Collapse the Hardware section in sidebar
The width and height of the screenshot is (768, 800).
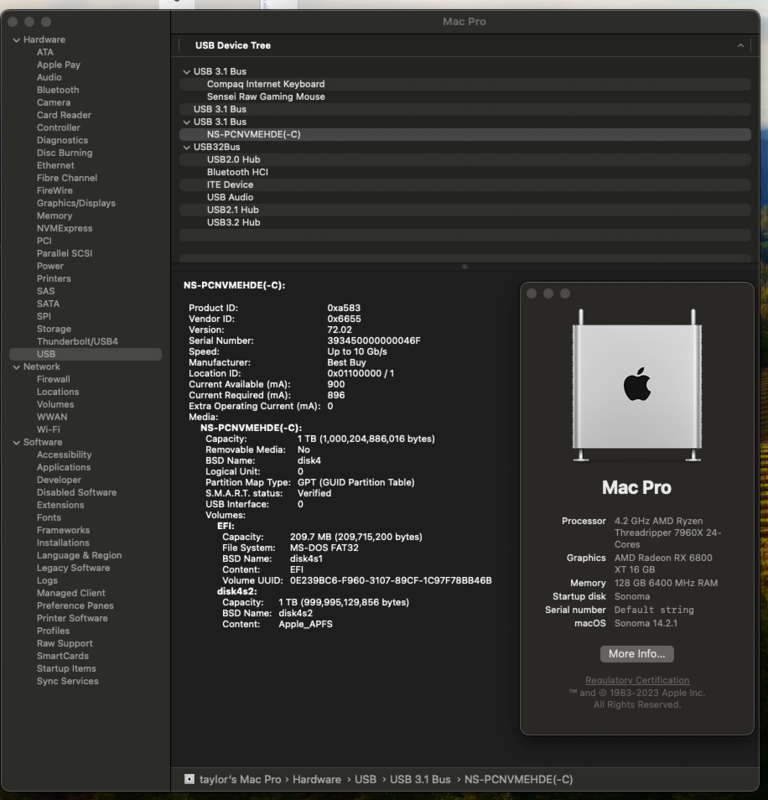click(x=16, y=40)
